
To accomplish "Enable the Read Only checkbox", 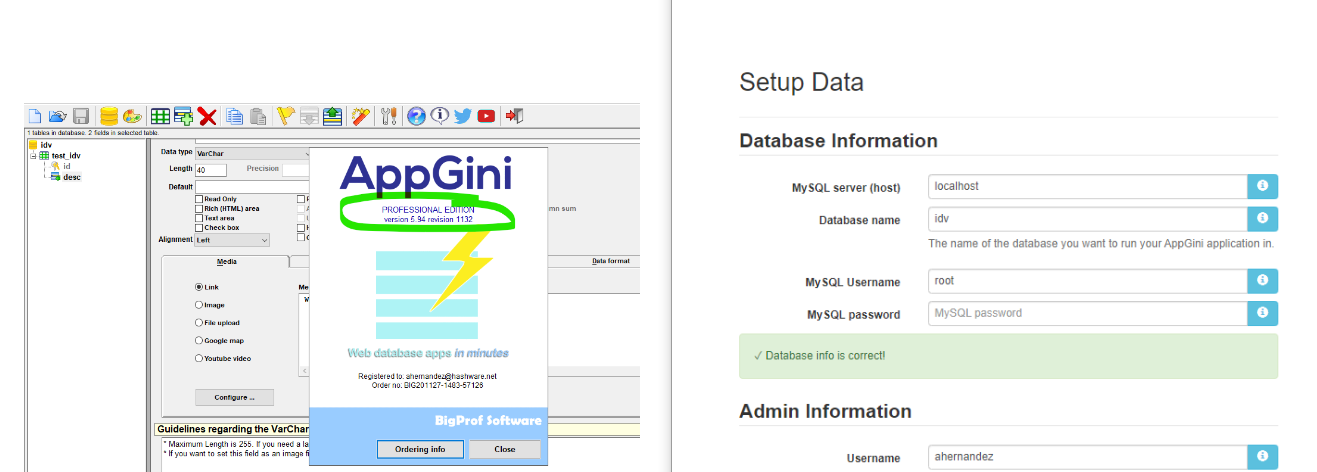I will tap(199, 199).
